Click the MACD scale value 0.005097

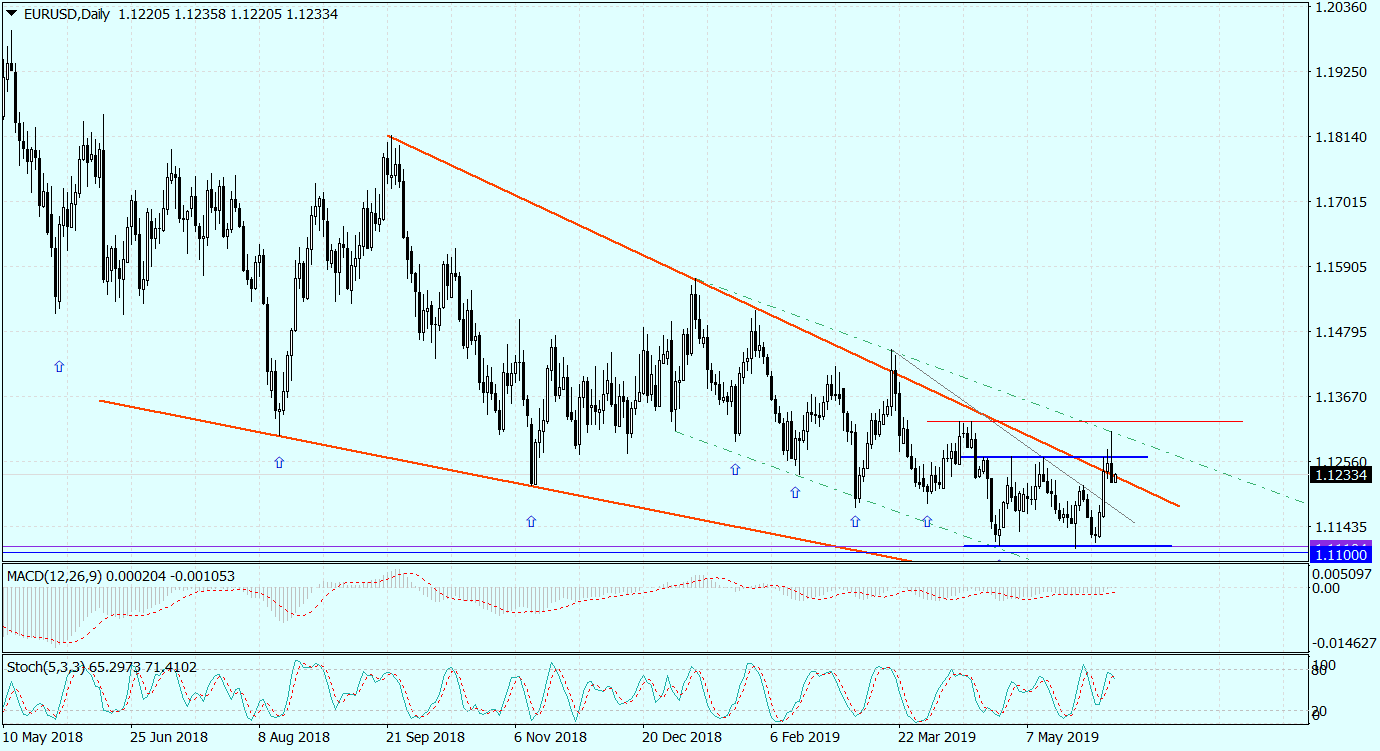click(1342, 574)
